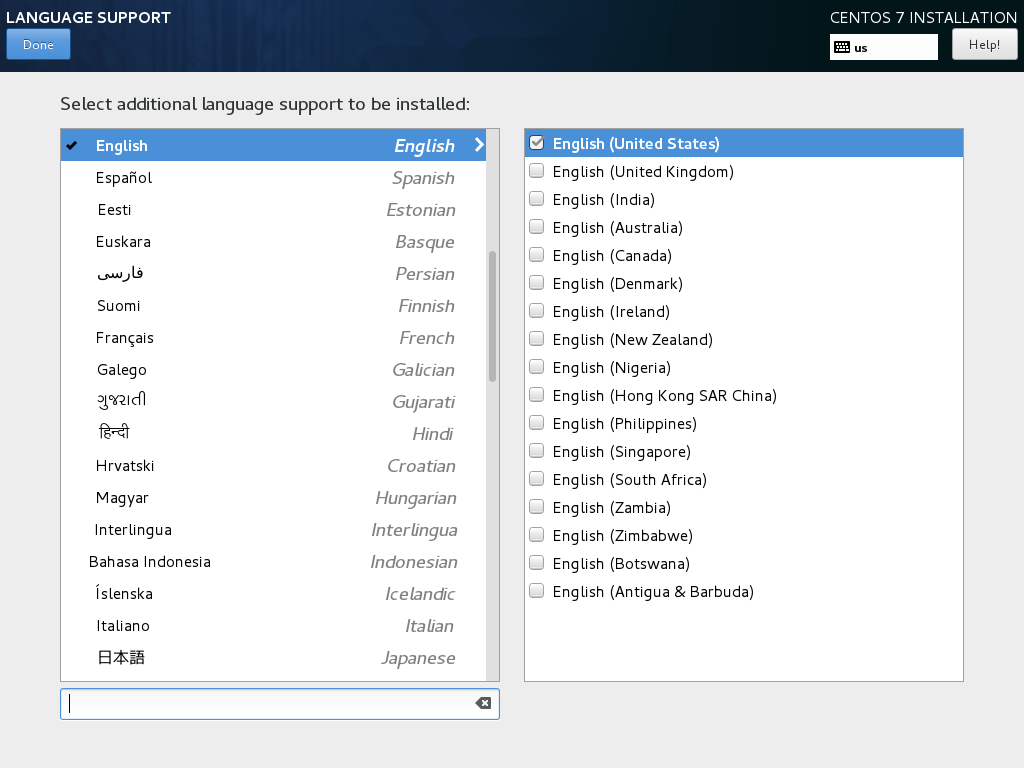Screen dimensions: 1024x768
Task: Enable English (Australia) locale
Action: (x=536, y=226)
